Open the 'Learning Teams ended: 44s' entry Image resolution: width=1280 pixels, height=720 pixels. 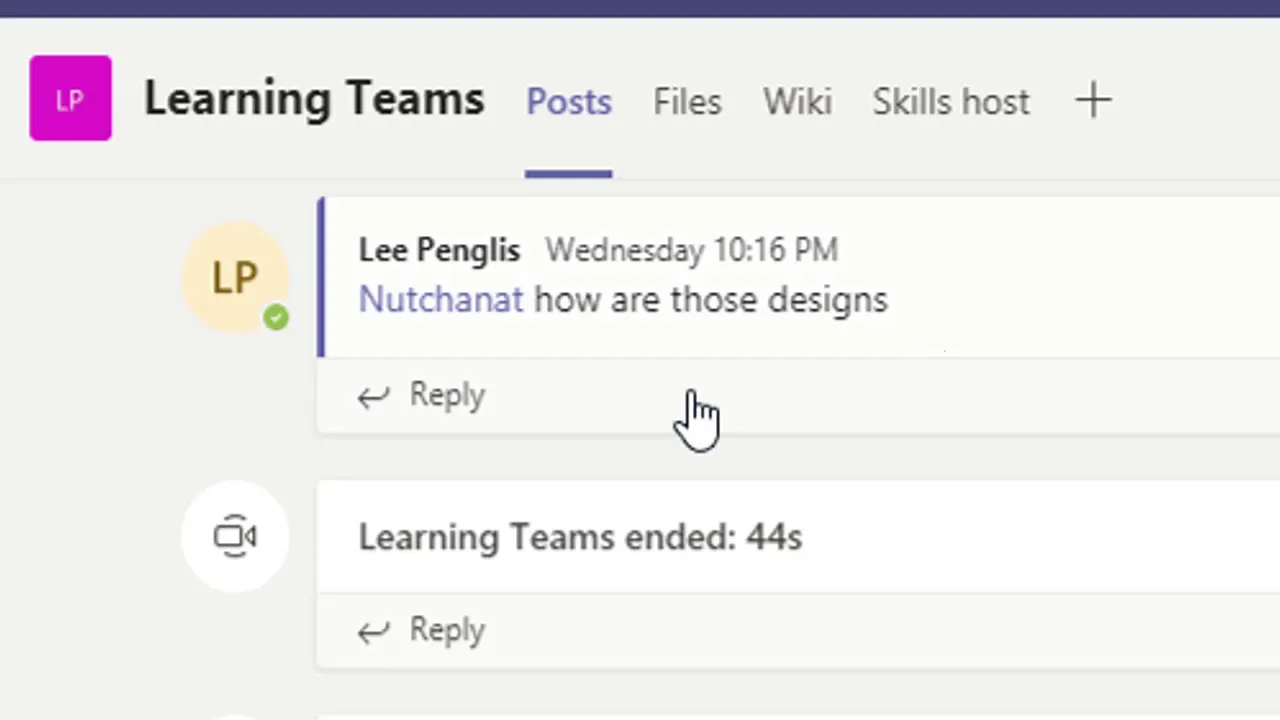pos(580,537)
